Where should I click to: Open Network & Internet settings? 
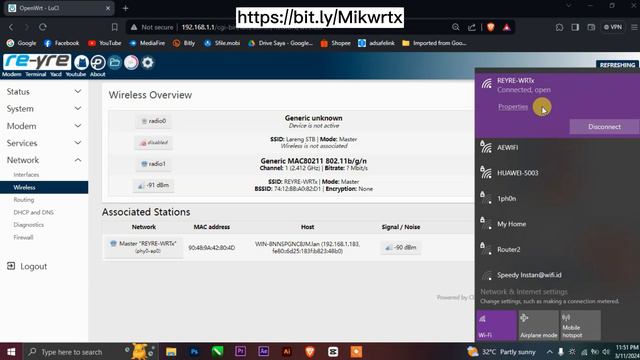click(x=524, y=291)
